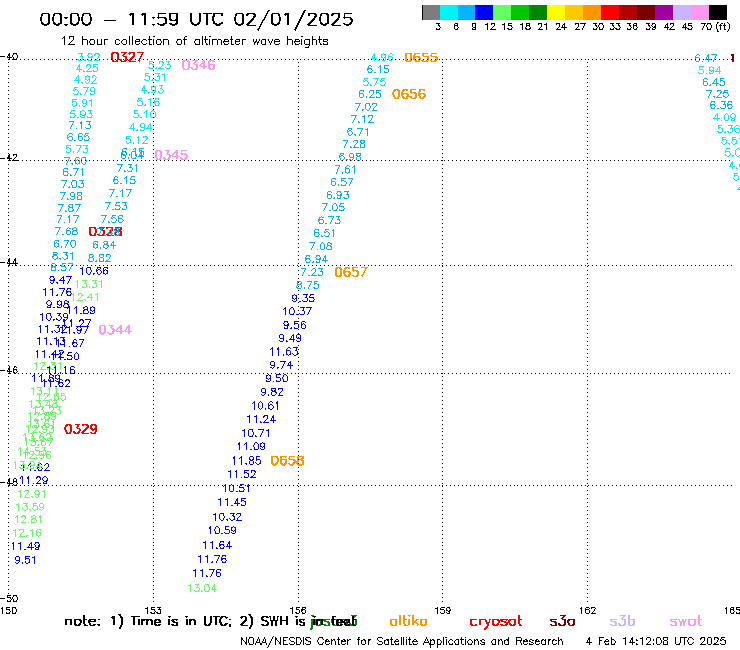
Task: Click the '10.51' wave height value
Action: click(236, 489)
